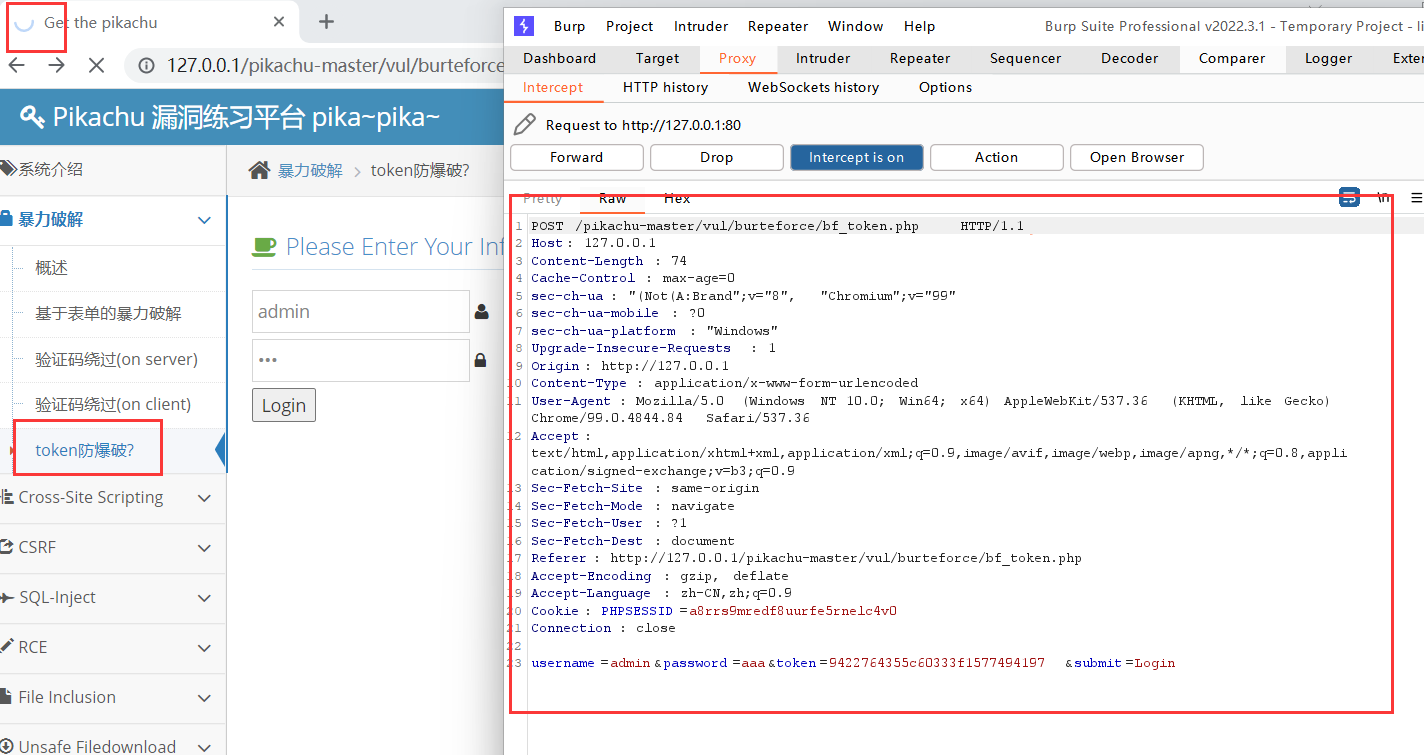Screen dimensions: 1424x755
Task: Click the Login button
Action: point(284,405)
